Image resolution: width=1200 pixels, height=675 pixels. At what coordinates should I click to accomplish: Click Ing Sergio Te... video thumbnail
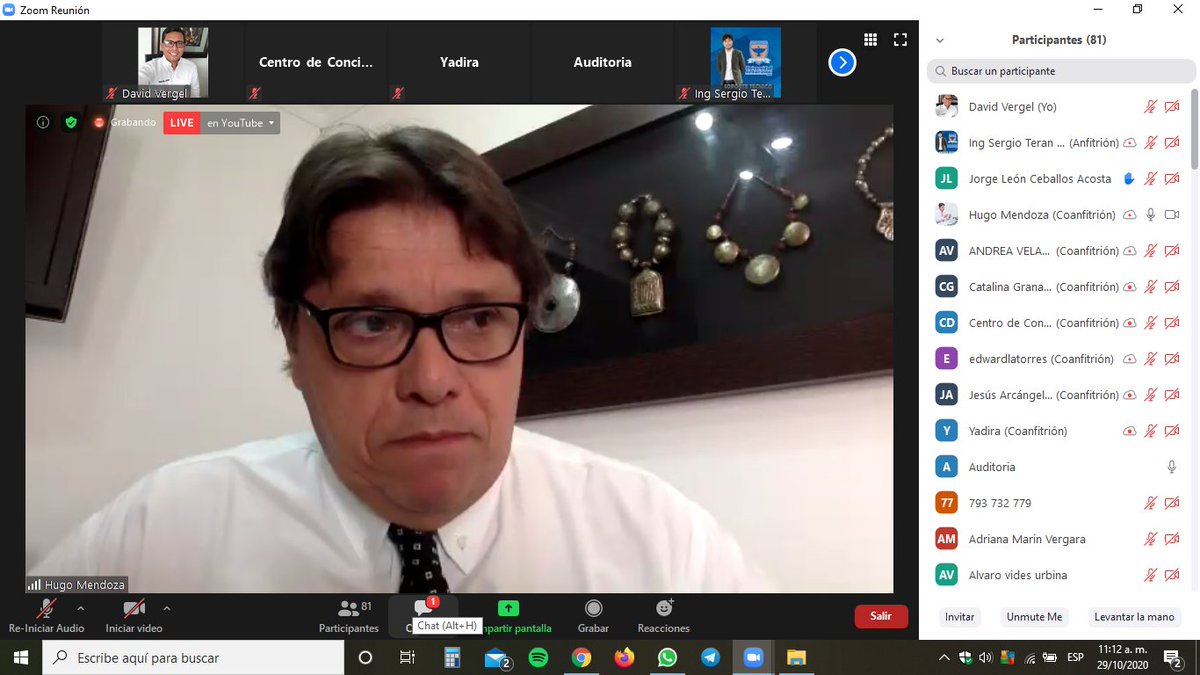745,63
